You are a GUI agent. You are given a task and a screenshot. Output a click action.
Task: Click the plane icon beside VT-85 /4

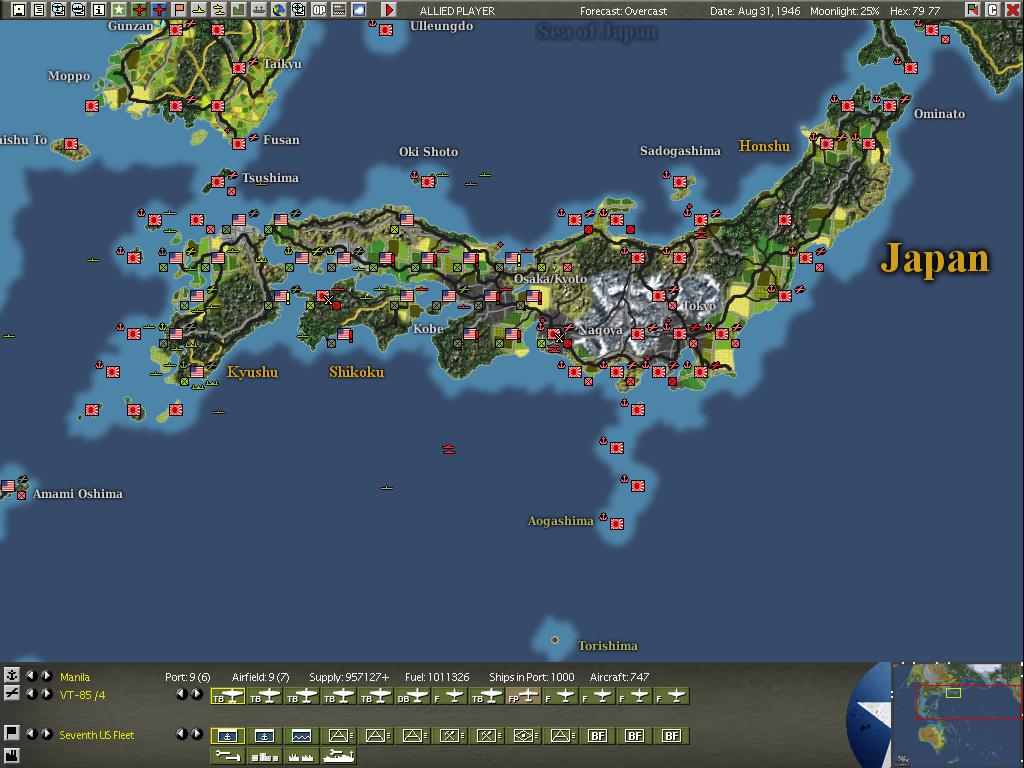11,694
